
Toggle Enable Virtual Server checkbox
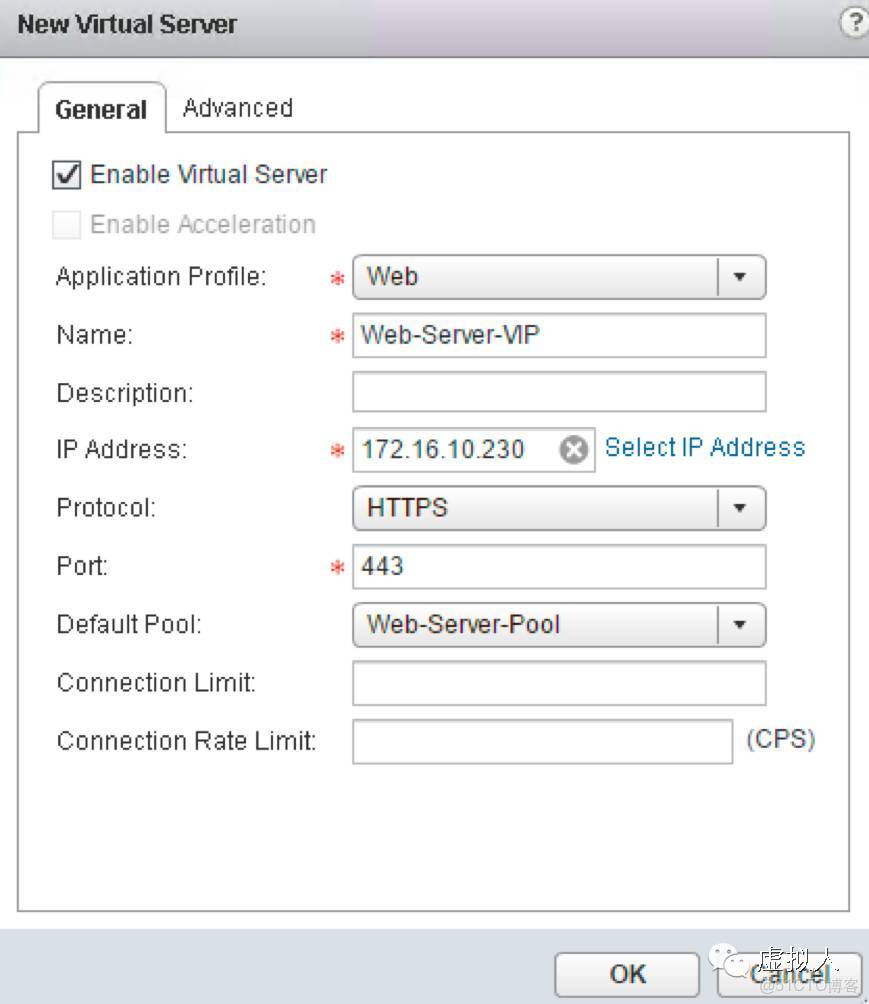point(67,175)
